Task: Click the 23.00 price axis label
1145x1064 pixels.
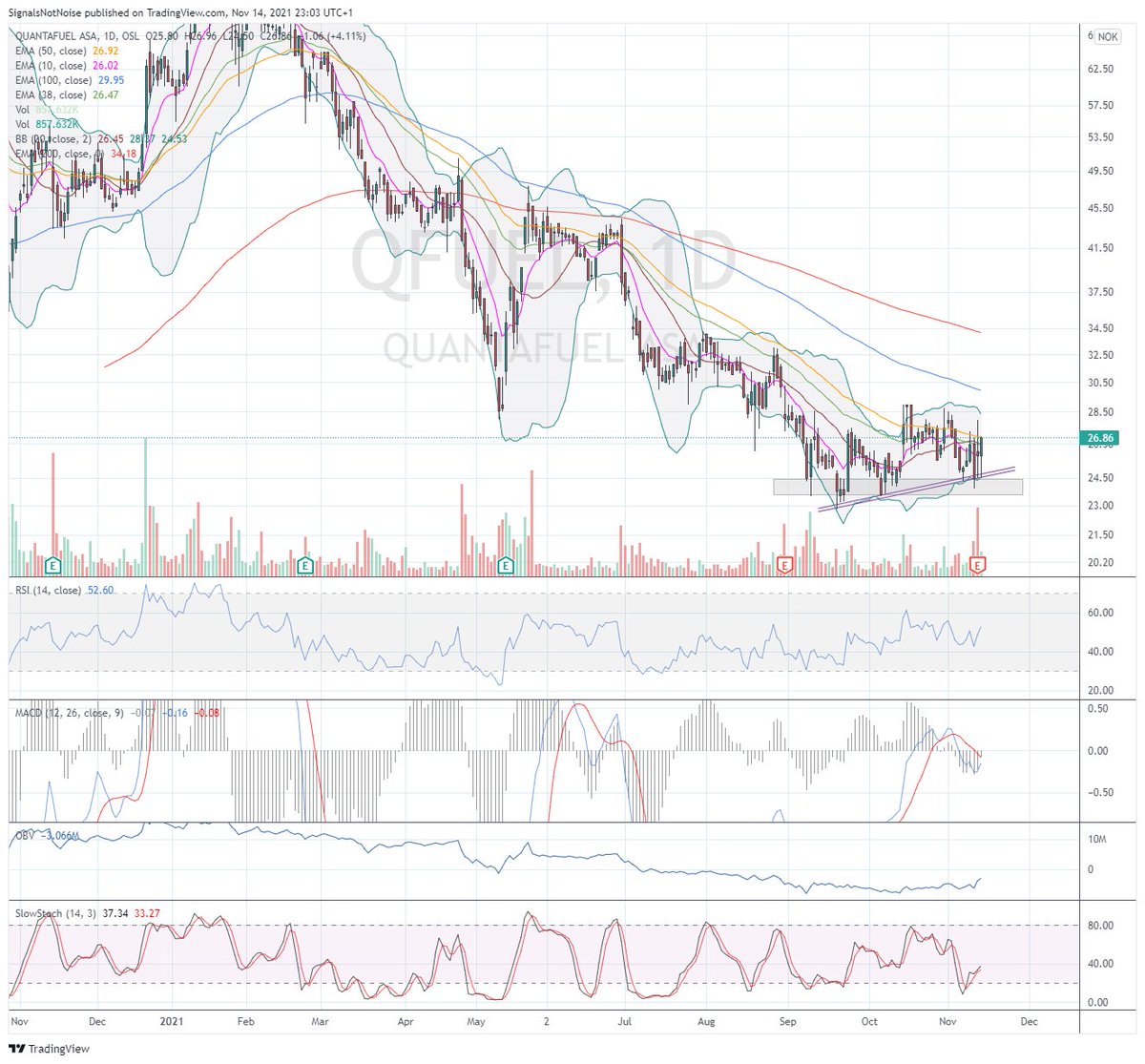Action: point(1101,505)
